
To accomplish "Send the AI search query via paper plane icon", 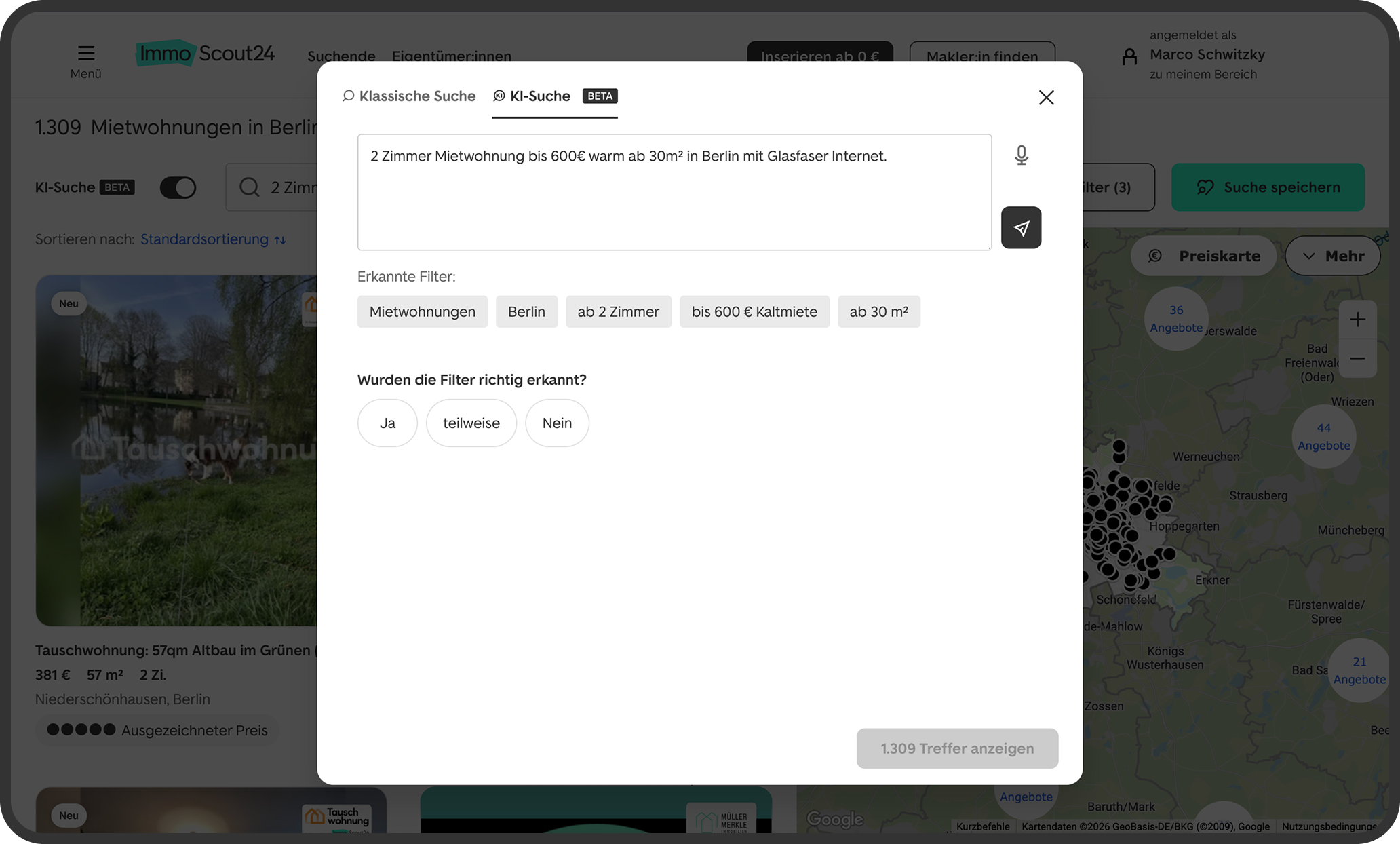I will tap(1021, 227).
